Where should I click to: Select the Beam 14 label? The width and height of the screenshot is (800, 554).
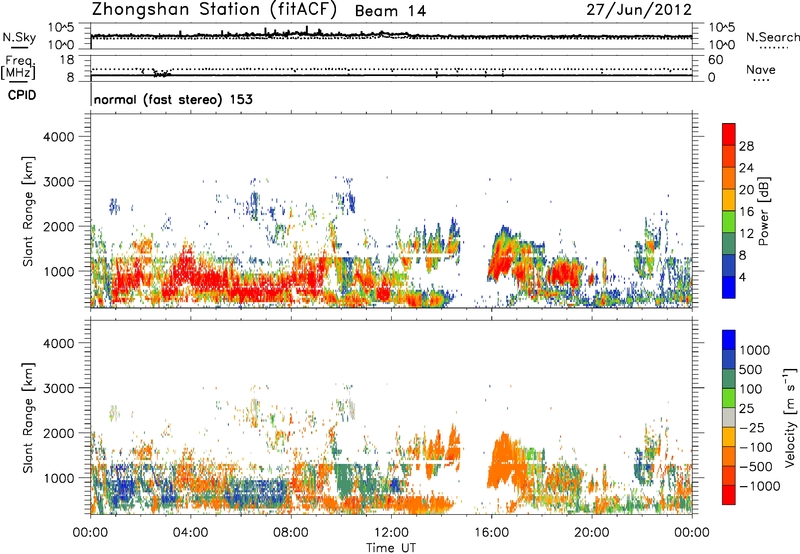click(390, 11)
